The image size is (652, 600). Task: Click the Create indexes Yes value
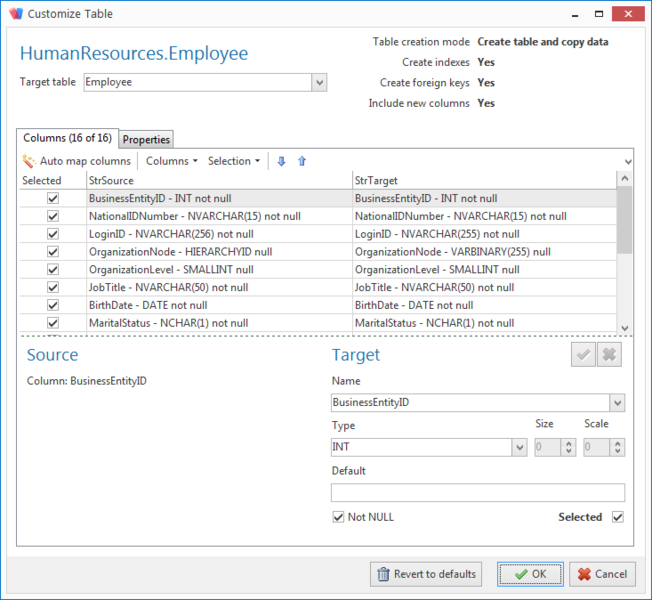[486, 62]
